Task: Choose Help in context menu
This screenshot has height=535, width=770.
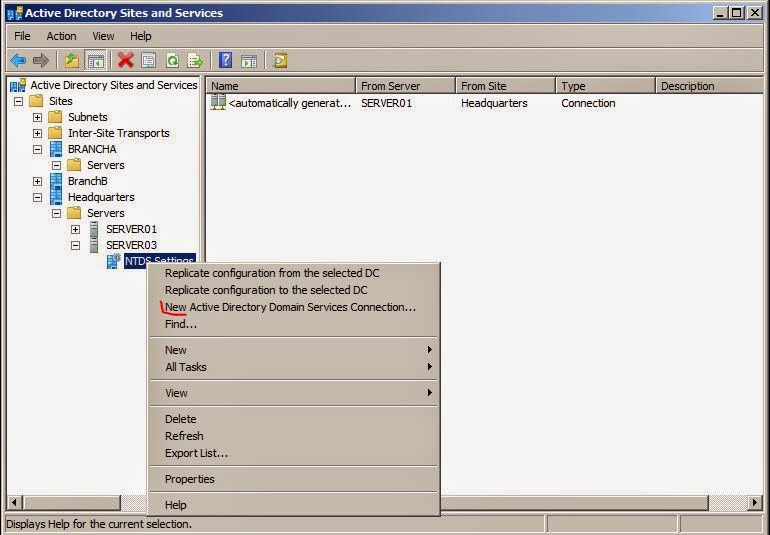Action: tap(294, 505)
